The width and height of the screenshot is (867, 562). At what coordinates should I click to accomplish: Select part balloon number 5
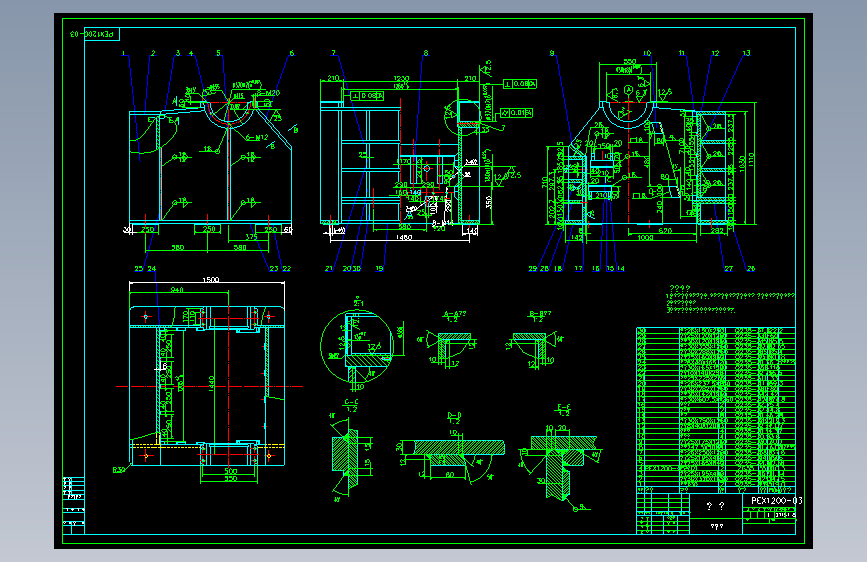(218, 54)
